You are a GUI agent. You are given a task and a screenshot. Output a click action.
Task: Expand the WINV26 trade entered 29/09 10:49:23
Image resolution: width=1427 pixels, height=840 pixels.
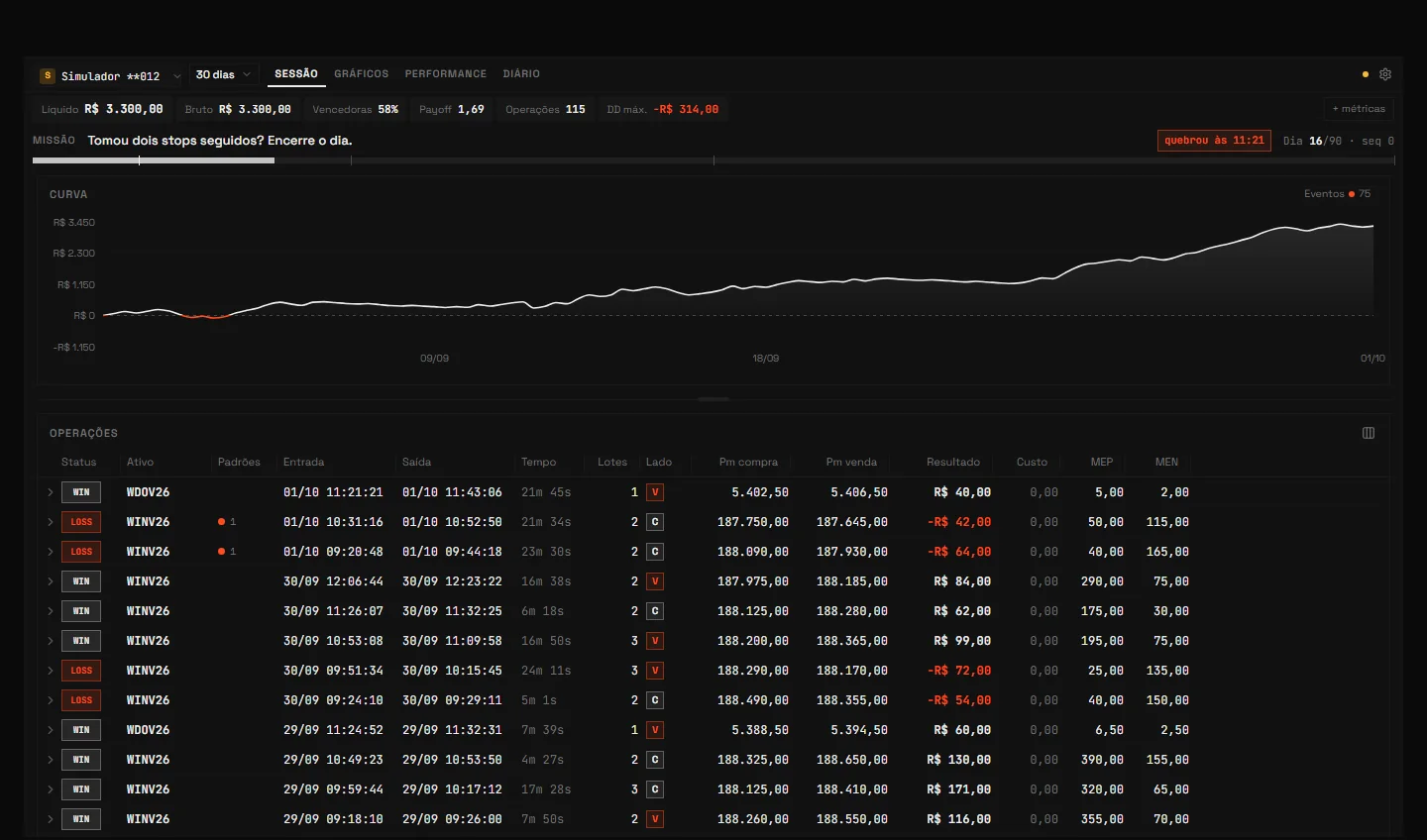51,760
